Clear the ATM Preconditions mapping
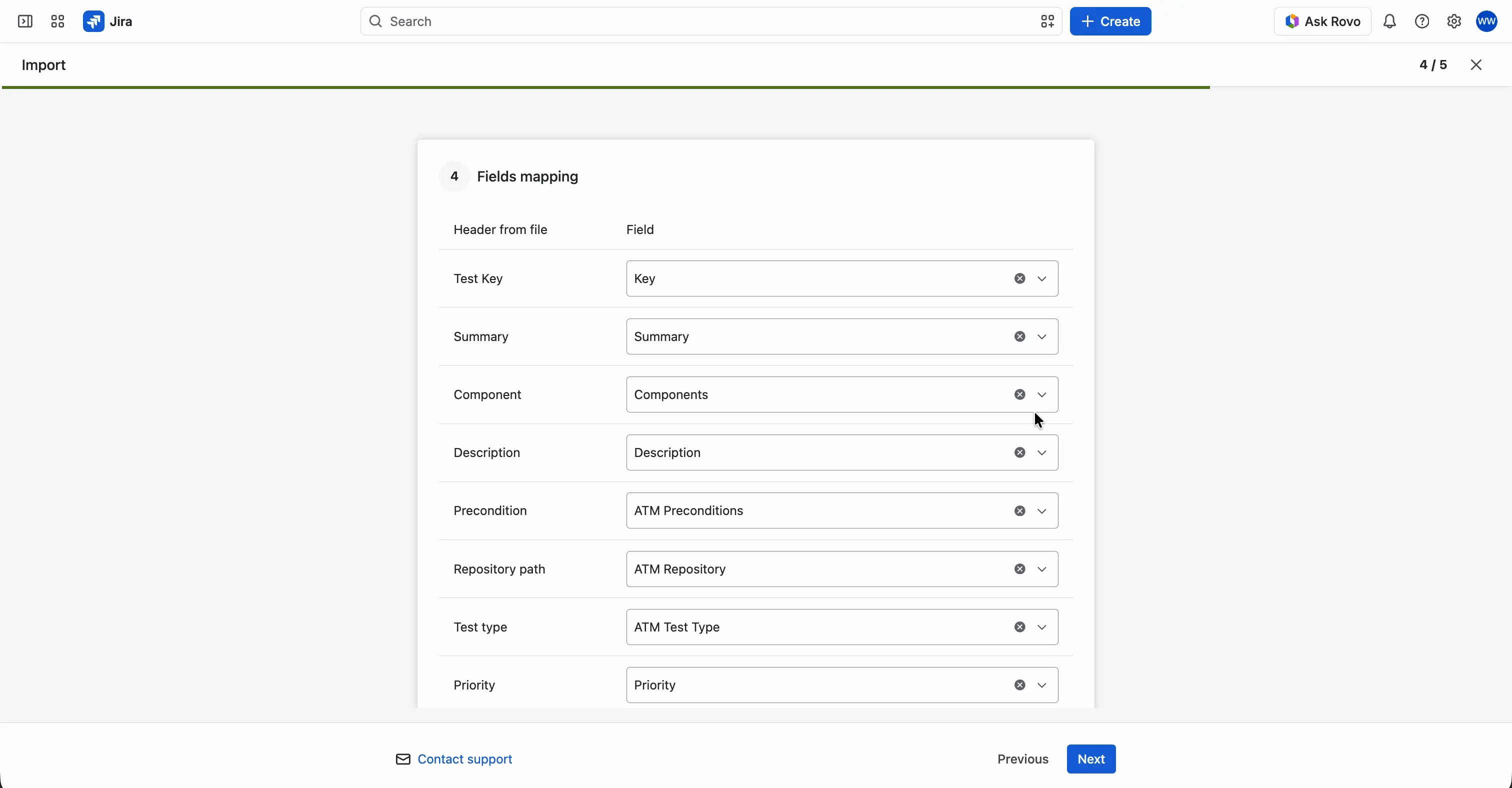This screenshot has height=788, width=1512. (x=1020, y=511)
